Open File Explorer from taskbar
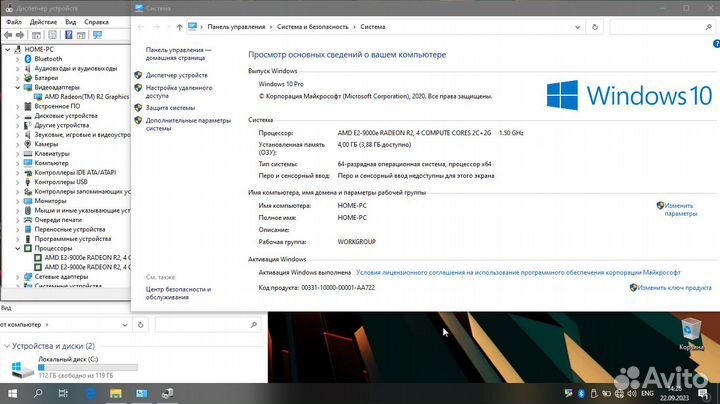This screenshot has height=404, width=720. (x=116, y=393)
